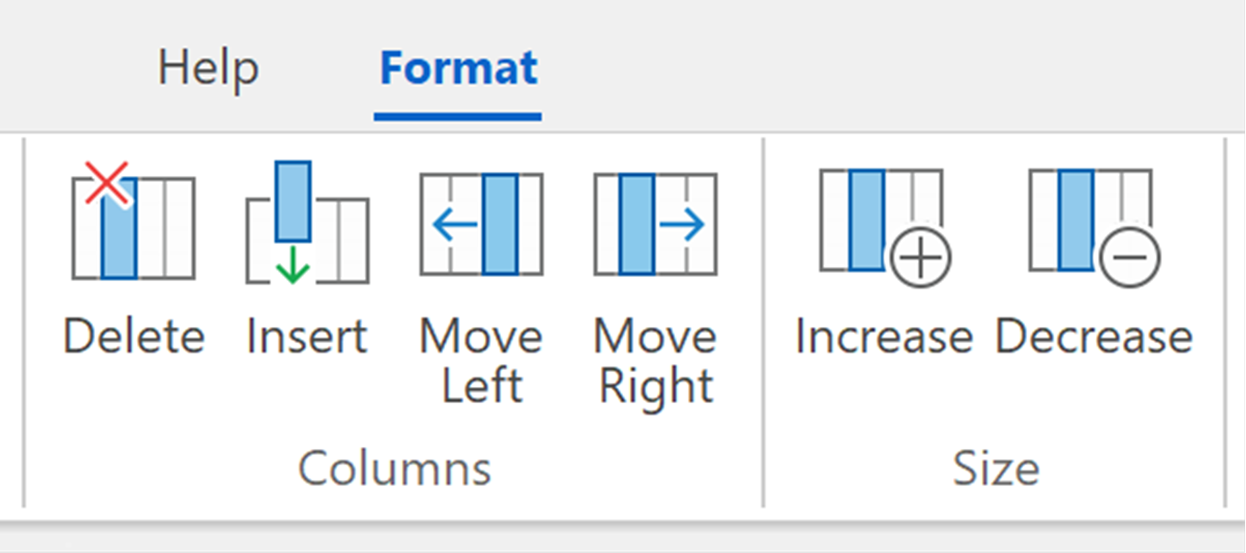Click the Decrease text label
Screen dimensions: 1246x553
pyautogui.click(x=1094, y=337)
